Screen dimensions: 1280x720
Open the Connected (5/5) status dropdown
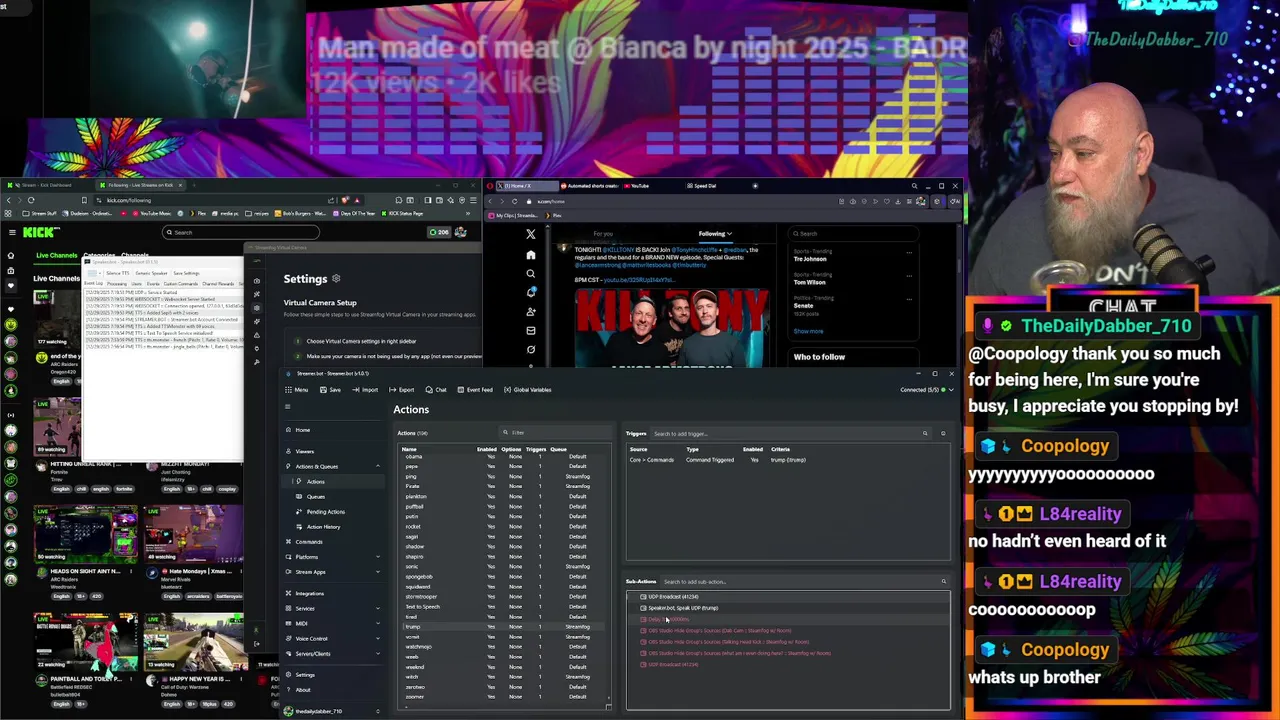(x=928, y=389)
